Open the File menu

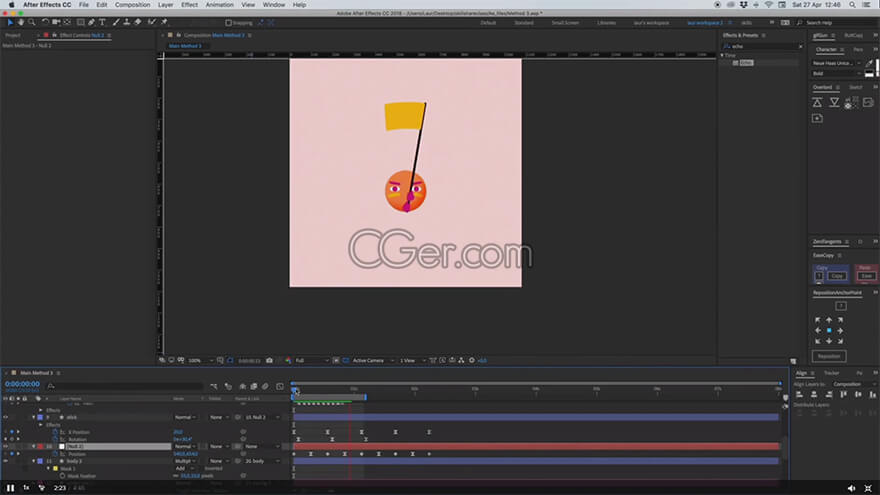(x=84, y=4)
